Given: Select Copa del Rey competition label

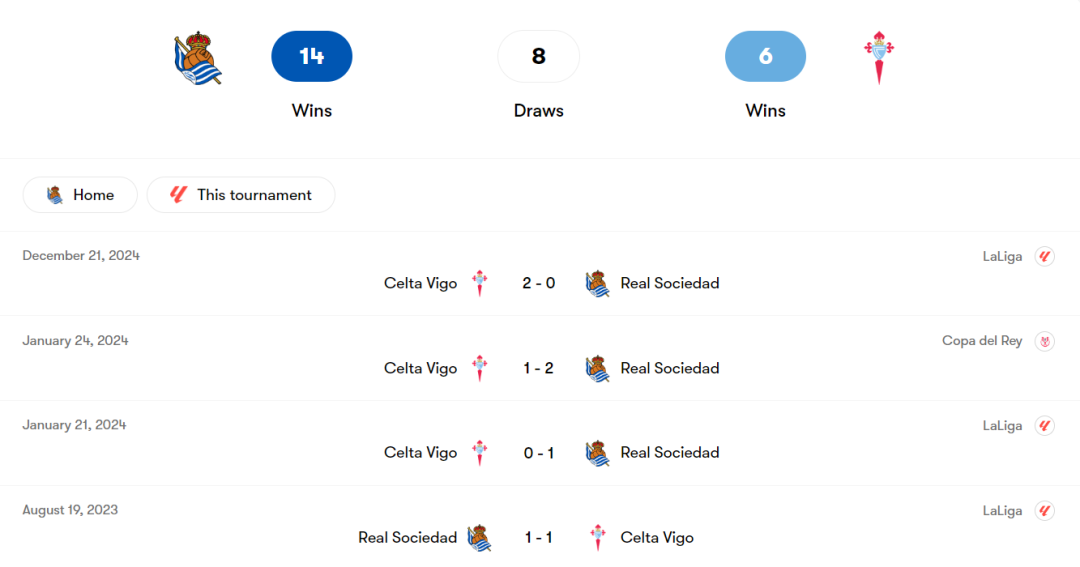Looking at the screenshot, I should click(x=982, y=341).
